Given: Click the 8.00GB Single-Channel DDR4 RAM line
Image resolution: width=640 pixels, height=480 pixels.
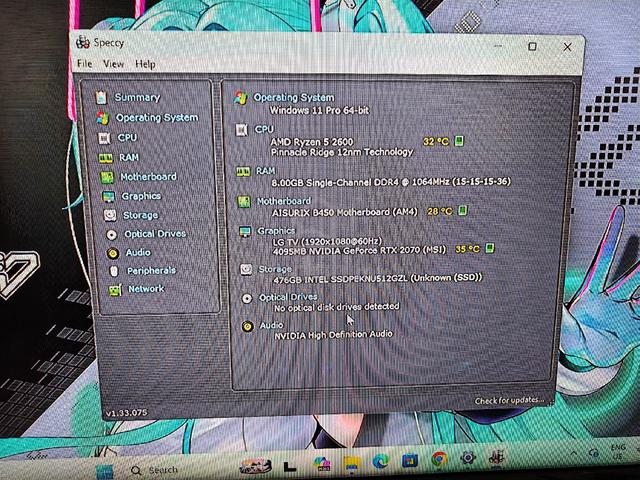Looking at the screenshot, I should coord(391,182).
